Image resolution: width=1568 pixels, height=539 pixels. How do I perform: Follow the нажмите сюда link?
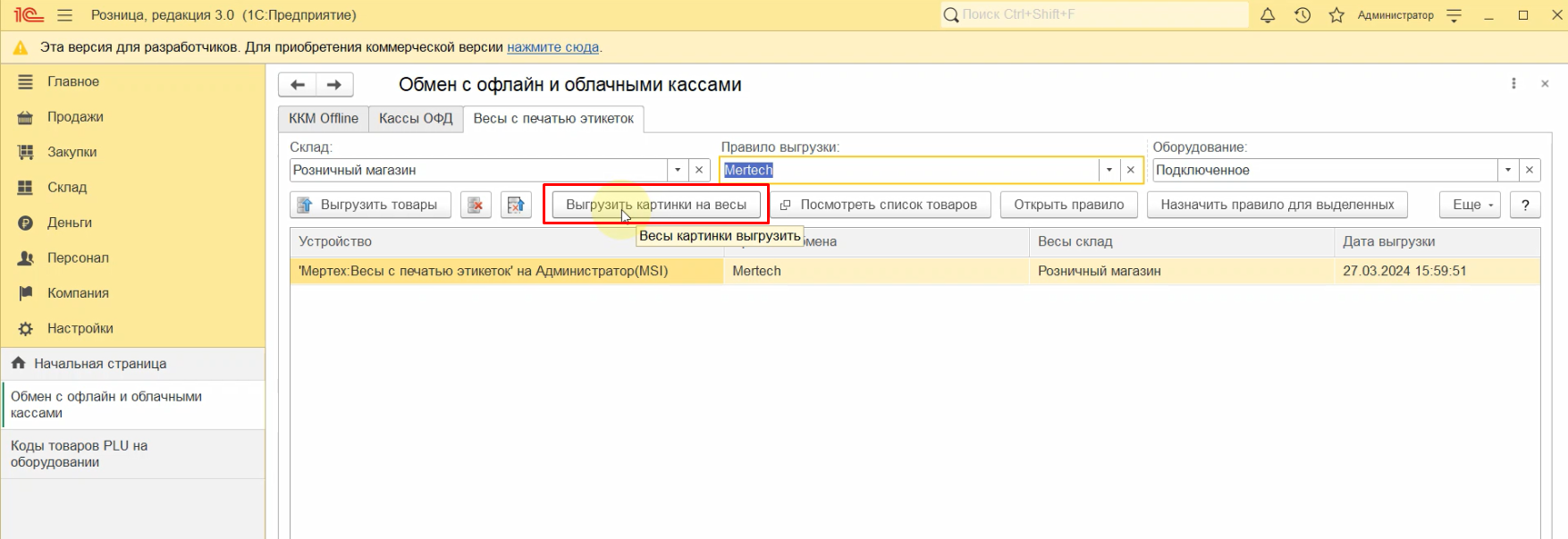(x=552, y=47)
